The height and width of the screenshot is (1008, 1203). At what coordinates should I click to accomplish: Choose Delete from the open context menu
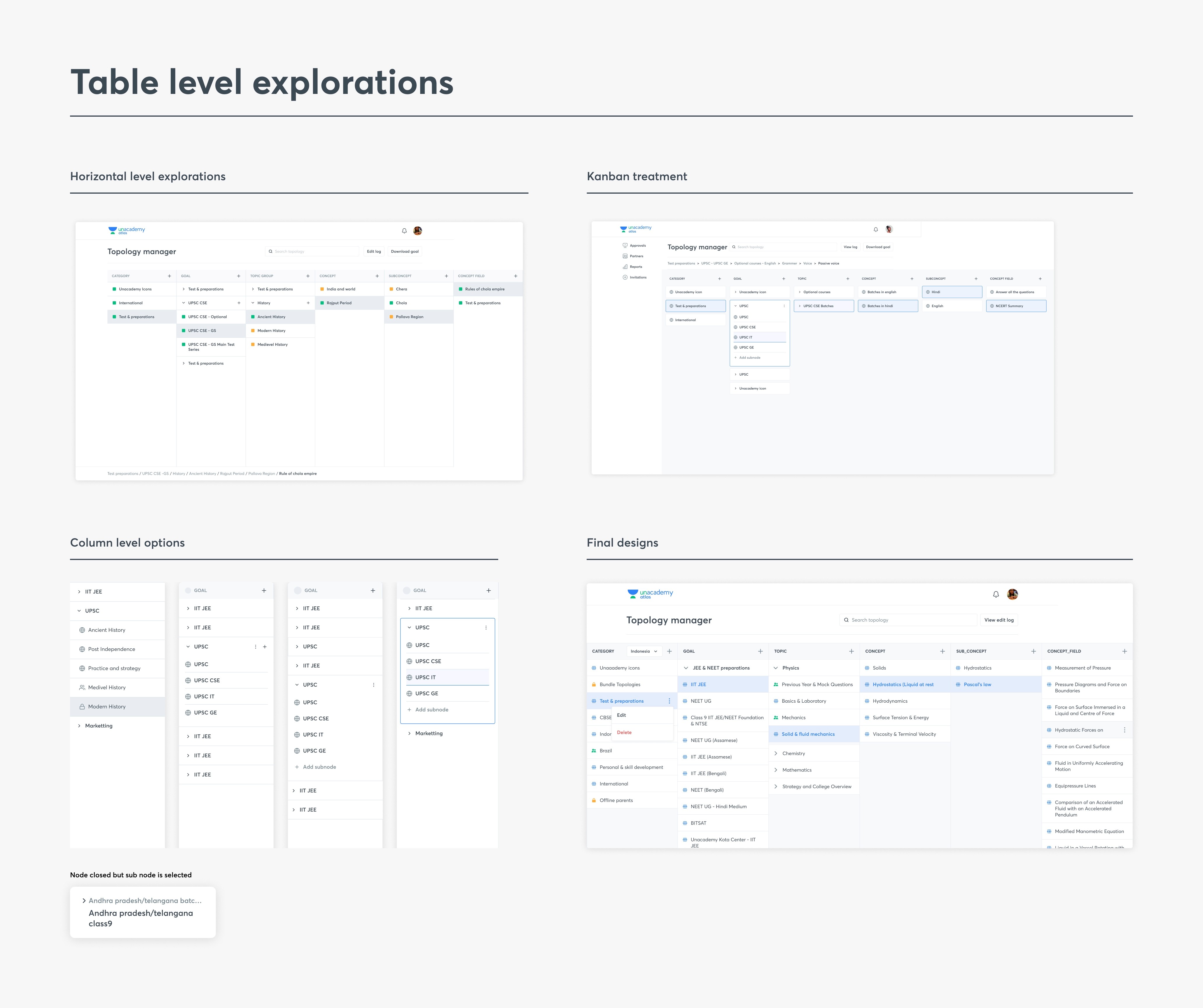(x=624, y=732)
